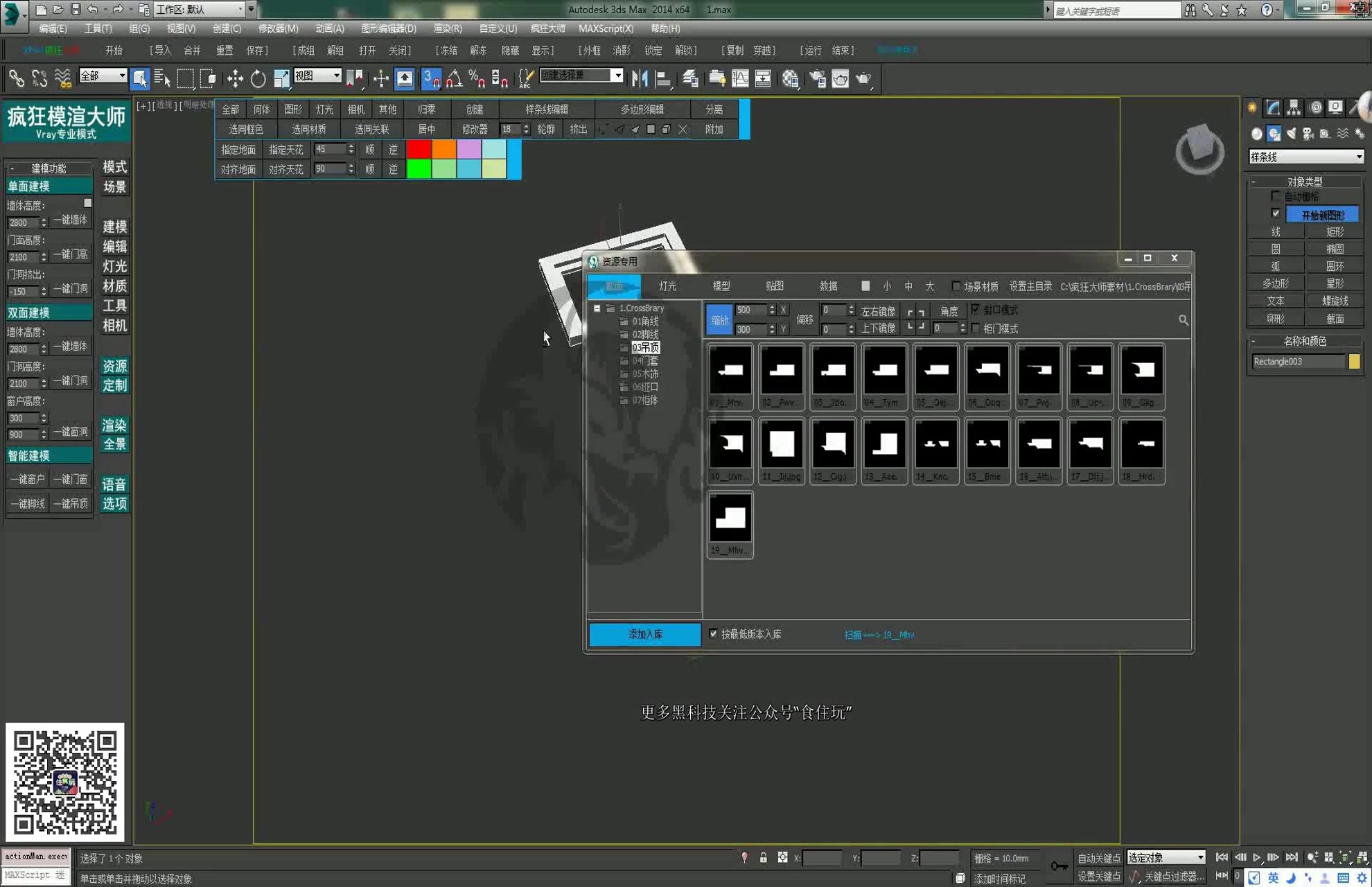This screenshot has width=1372, height=887.
Task: Click the 灯光 (Lights) tab in resource panel
Action: coord(667,287)
